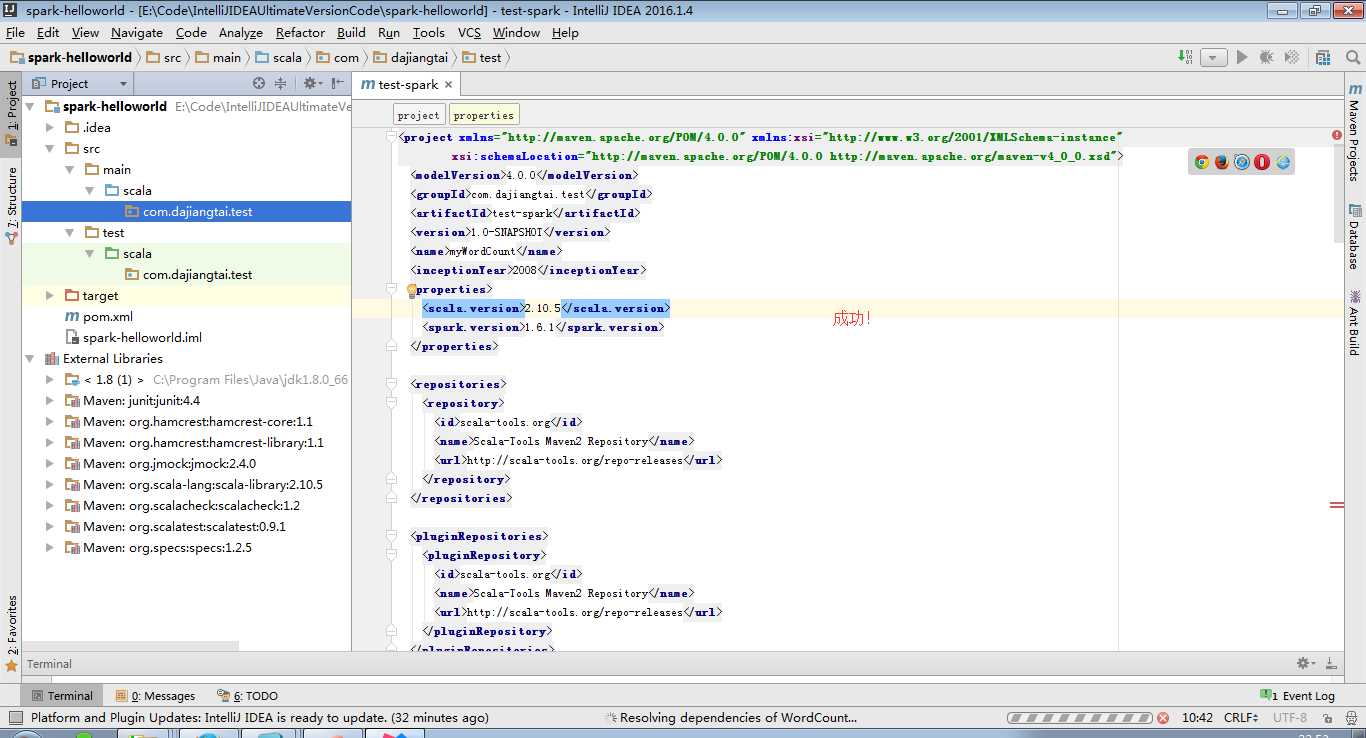Open in Opera browser icon
1366x738 pixels.
coord(1262,162)
